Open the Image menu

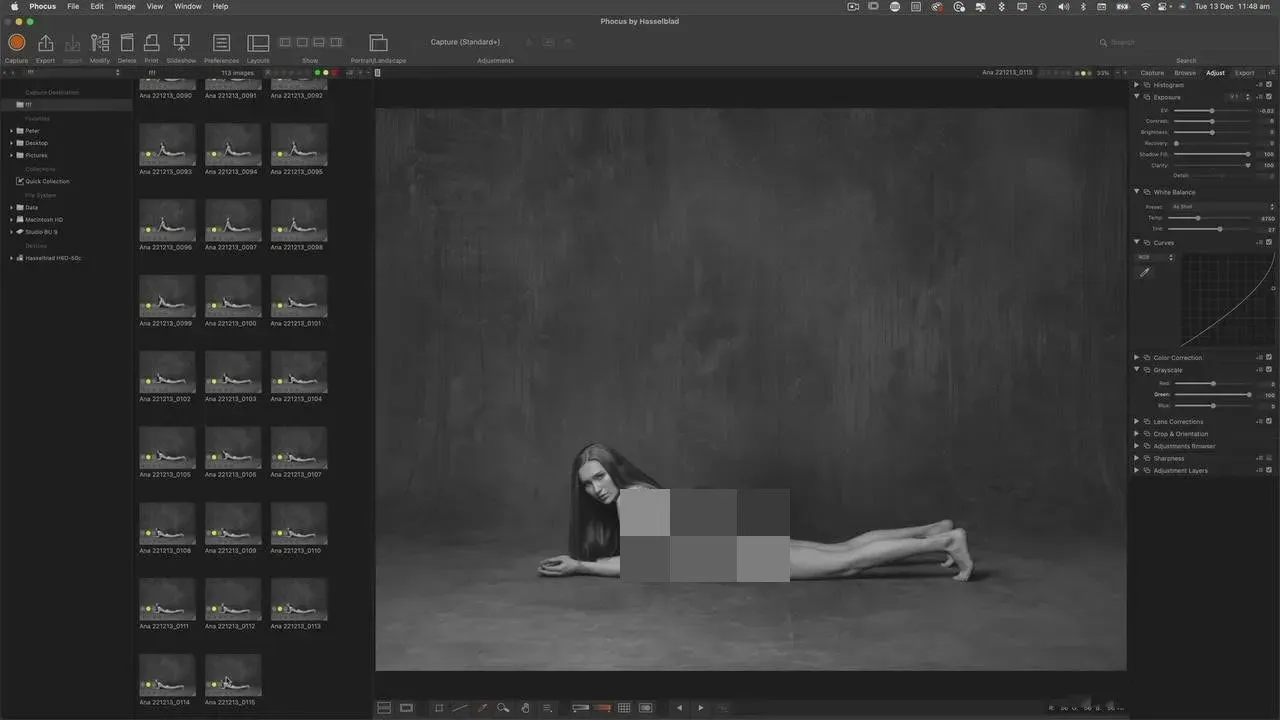(125, 6)
